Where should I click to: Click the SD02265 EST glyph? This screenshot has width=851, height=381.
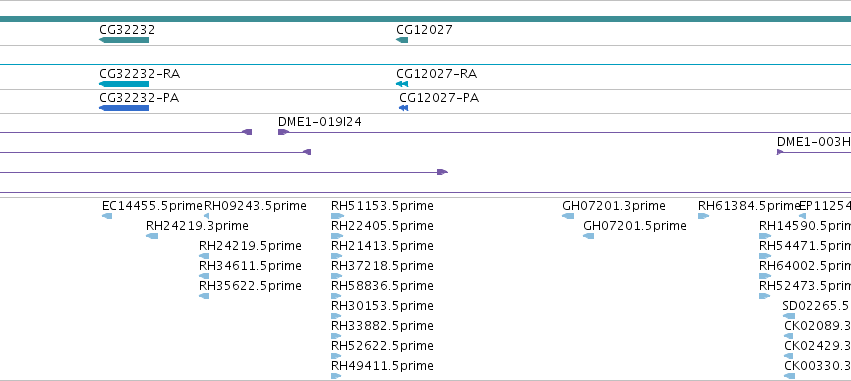pos(789,316)
